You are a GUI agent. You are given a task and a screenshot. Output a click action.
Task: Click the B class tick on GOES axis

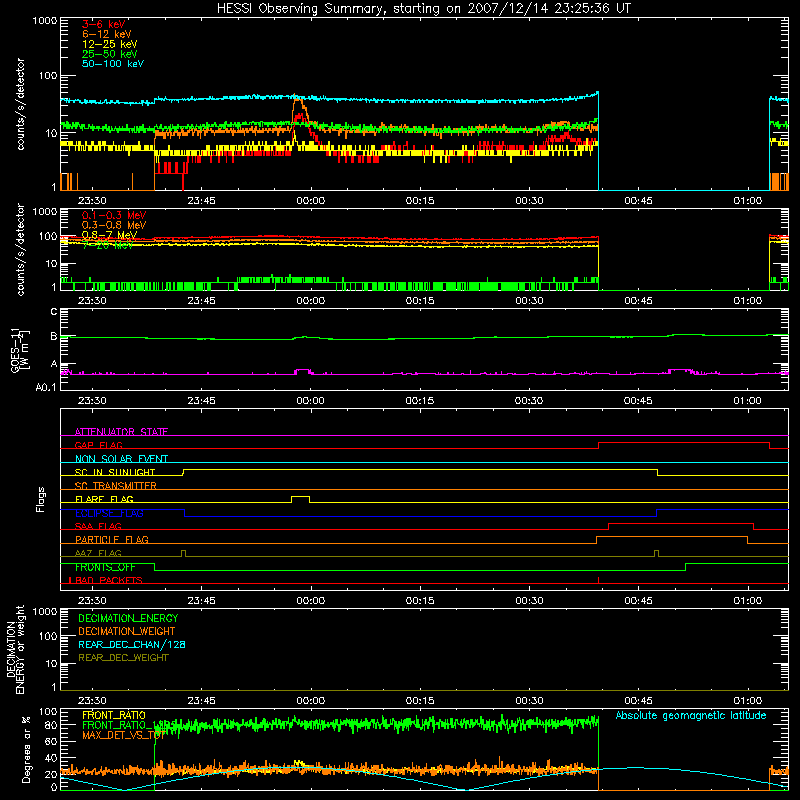click(54, 336)
